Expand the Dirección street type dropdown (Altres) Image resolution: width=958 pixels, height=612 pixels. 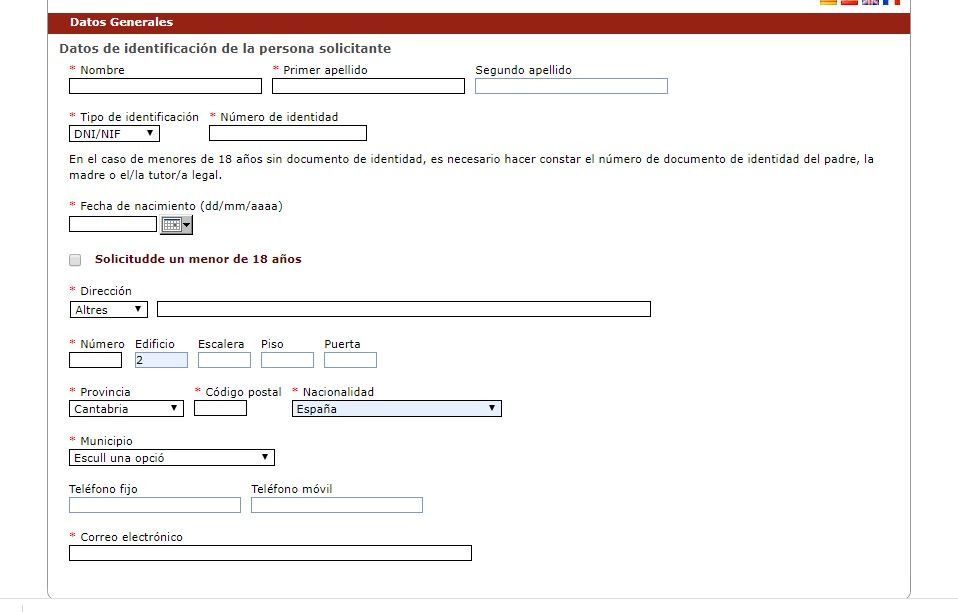coord(109,310)
